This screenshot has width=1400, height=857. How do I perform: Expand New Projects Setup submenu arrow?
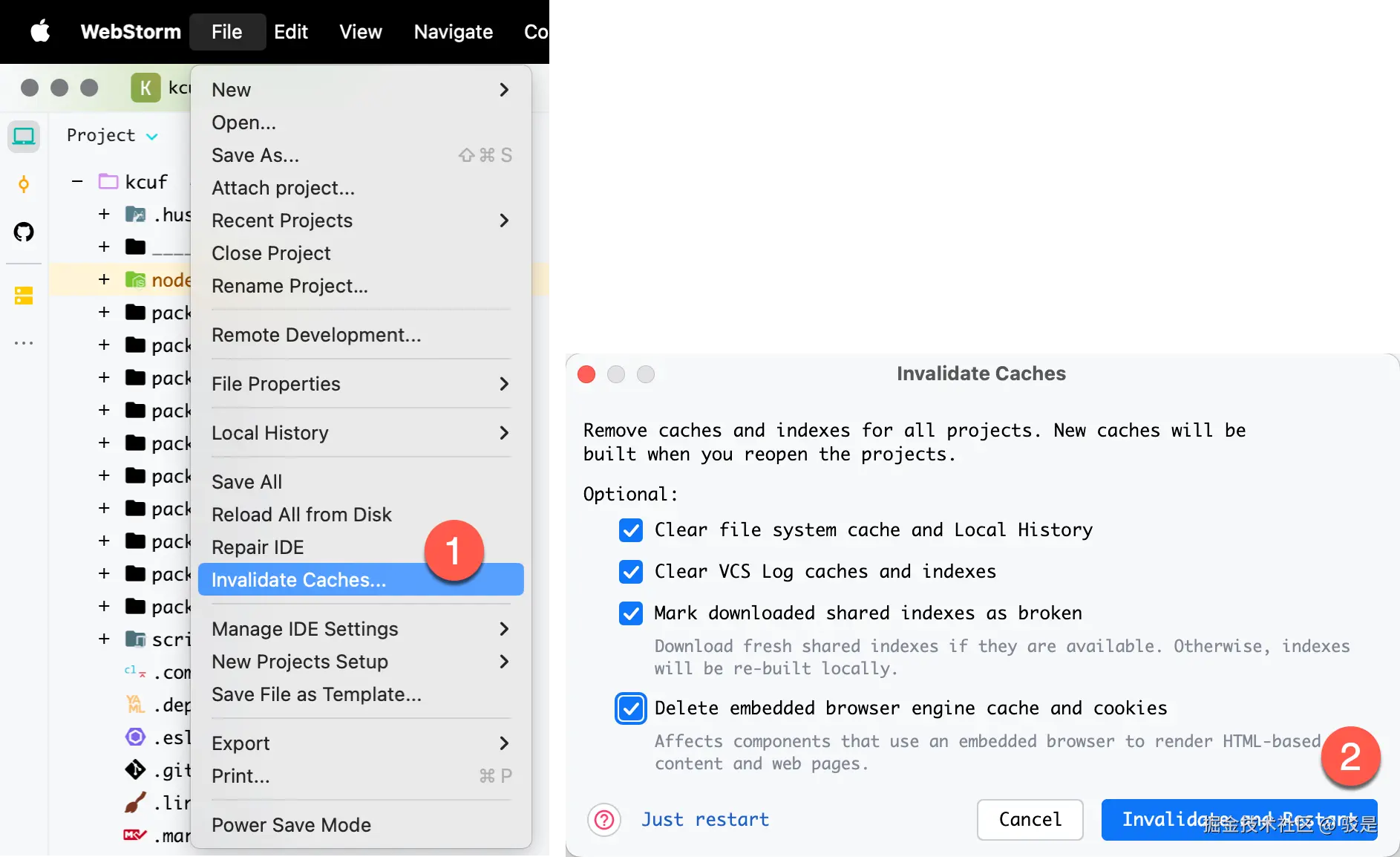point(504,662)
